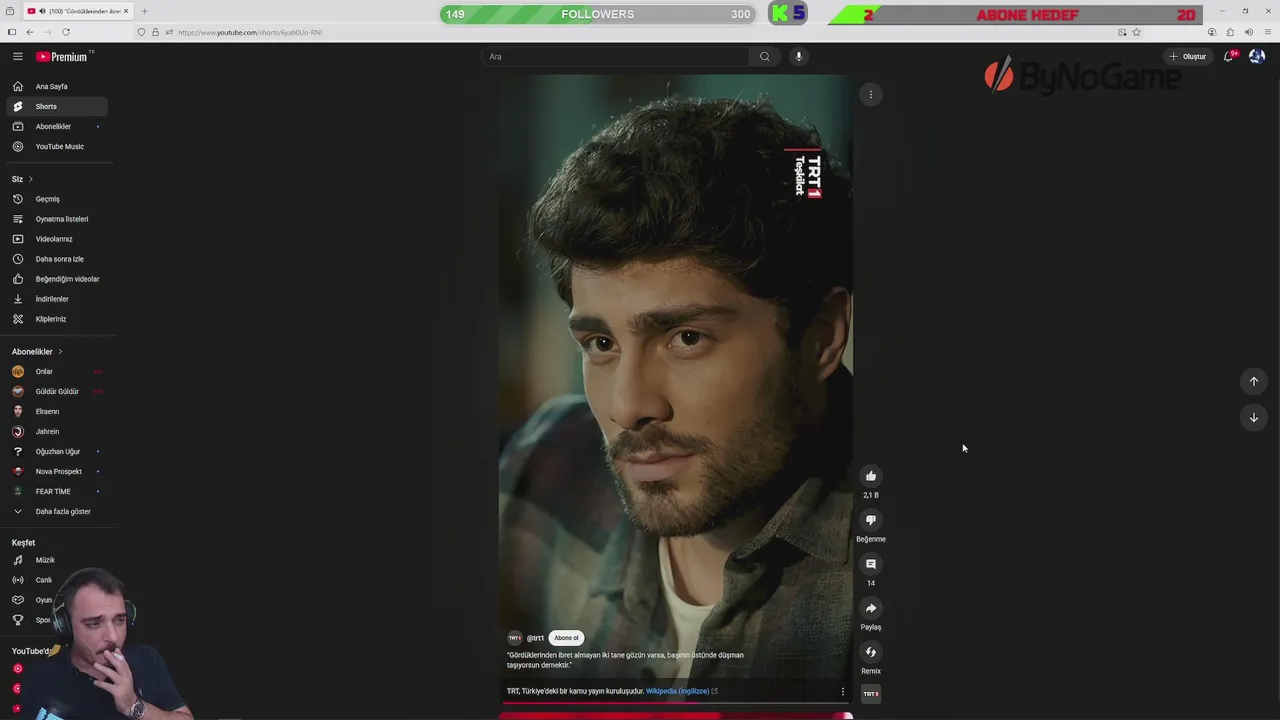Open Abonelikler in the sidebar

[x=57, y=127]
